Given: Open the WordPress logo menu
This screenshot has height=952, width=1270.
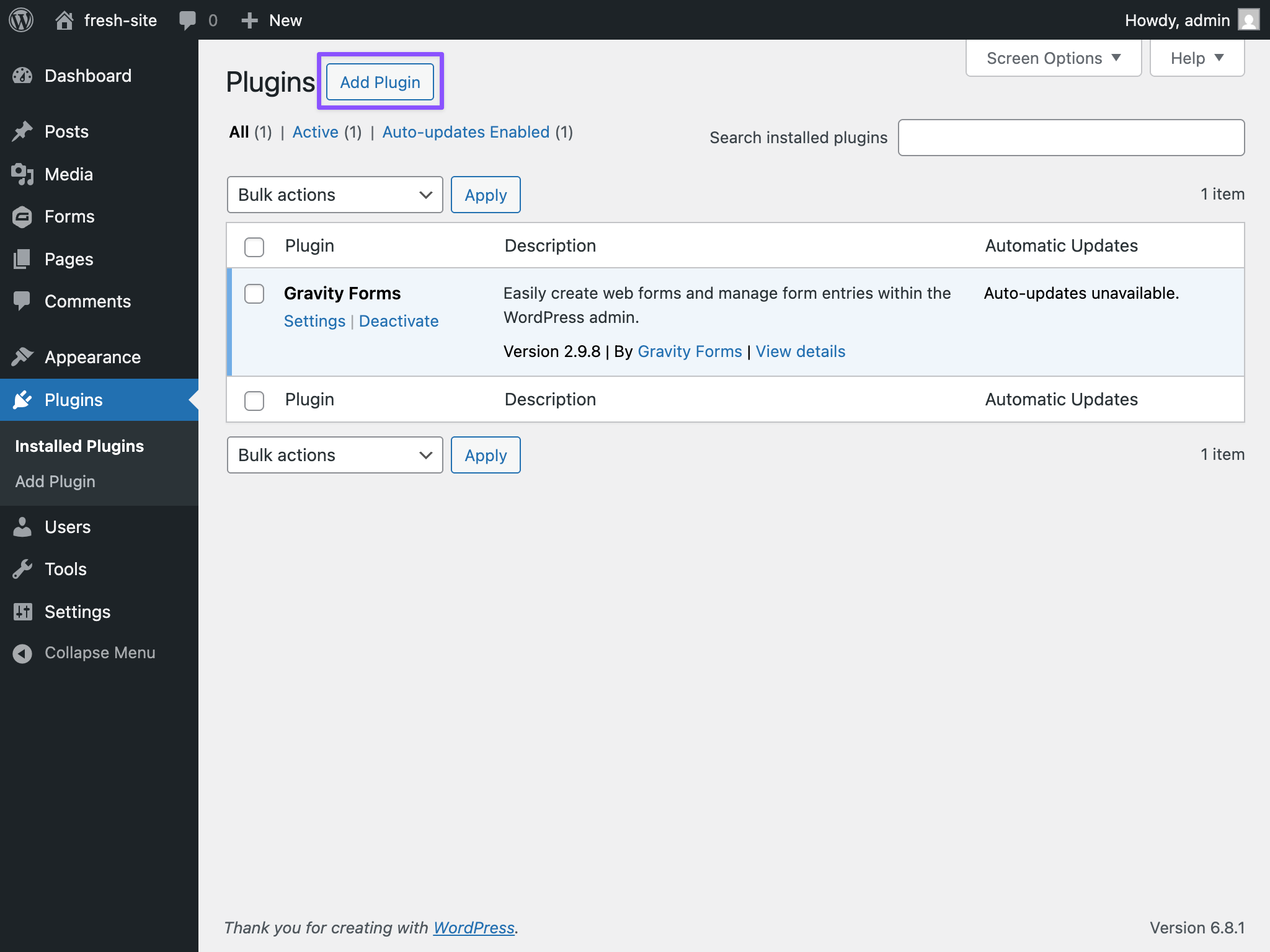Looking at the screenshot, I should [x=21, y=20].
